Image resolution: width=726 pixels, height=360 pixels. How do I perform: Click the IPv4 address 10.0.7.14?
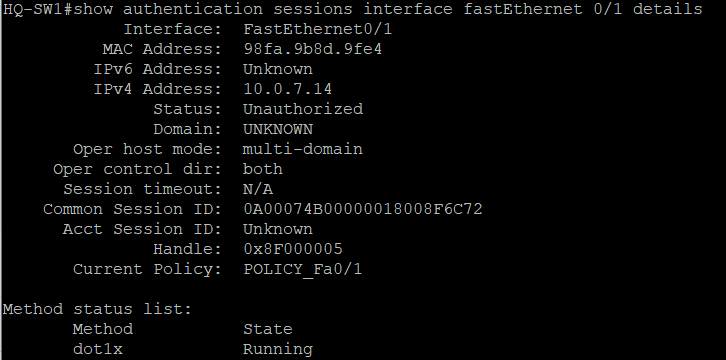(x=288, y=89)
